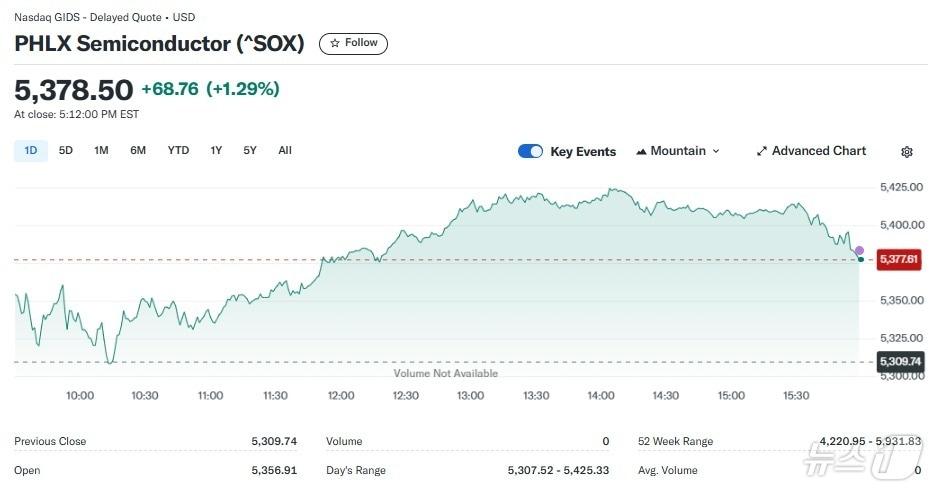Viewport: 933px width, 492px height.
Task: Click the Advanced Chart expand arrows icon
Action: tap(762, 151)
